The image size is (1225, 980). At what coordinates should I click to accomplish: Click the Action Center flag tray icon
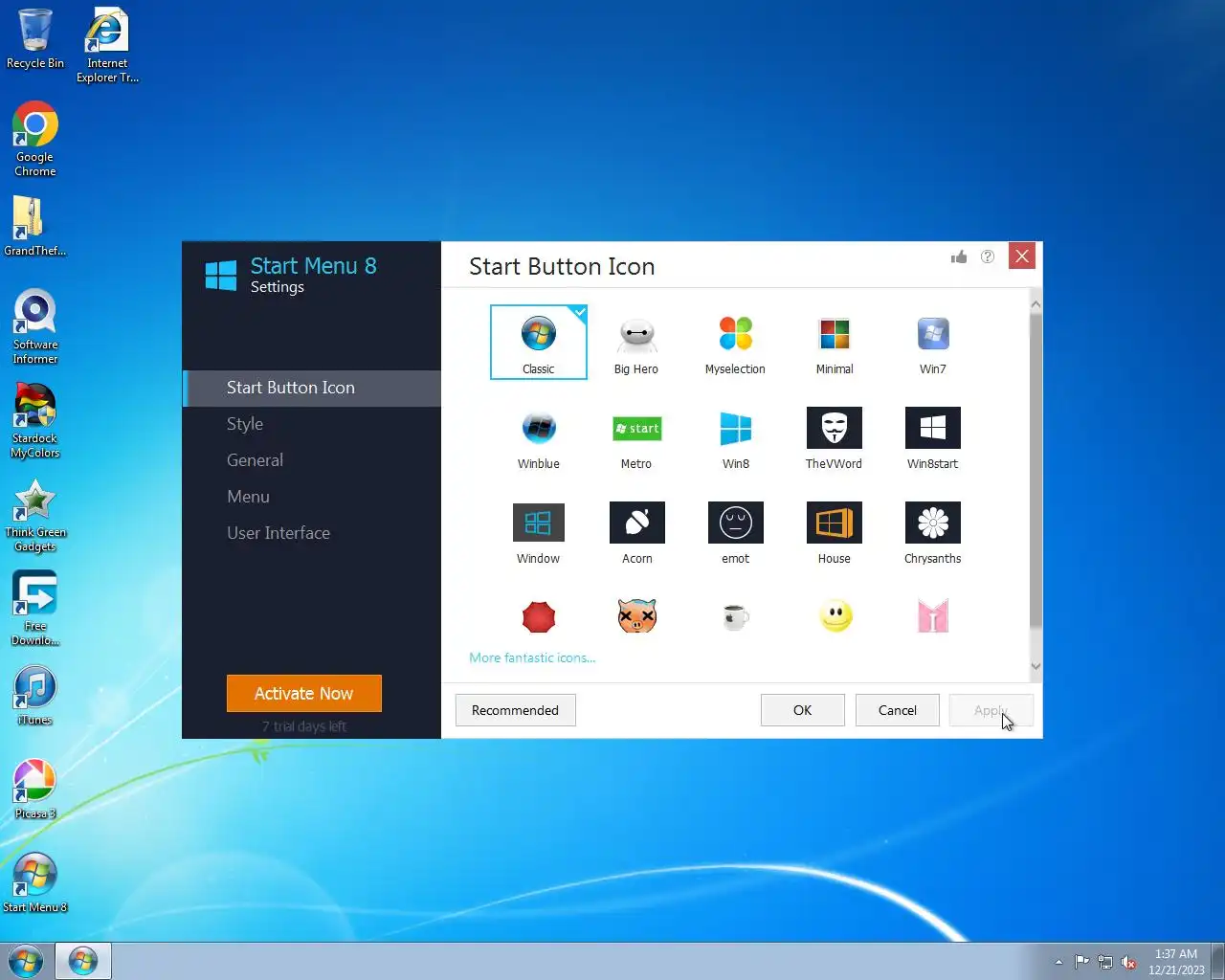click(x=1081, y=962)
